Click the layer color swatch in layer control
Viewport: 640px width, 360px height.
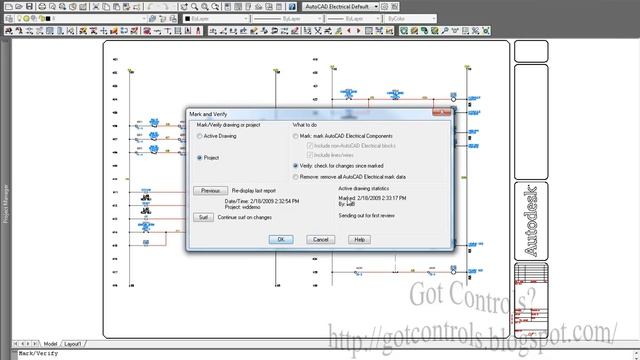coord(48,19)
